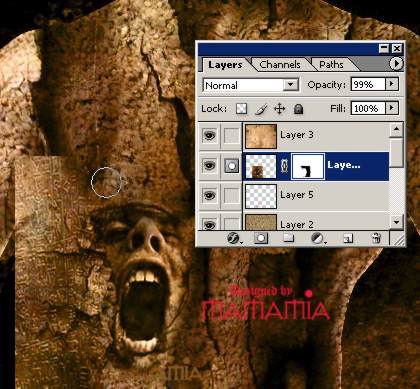420x389 pixels.
Task: Select the Layer 5 name
Action: coord(297,195)
